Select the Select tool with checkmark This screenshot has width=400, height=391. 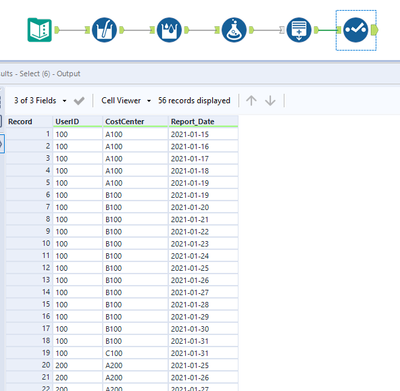[356, 30]
